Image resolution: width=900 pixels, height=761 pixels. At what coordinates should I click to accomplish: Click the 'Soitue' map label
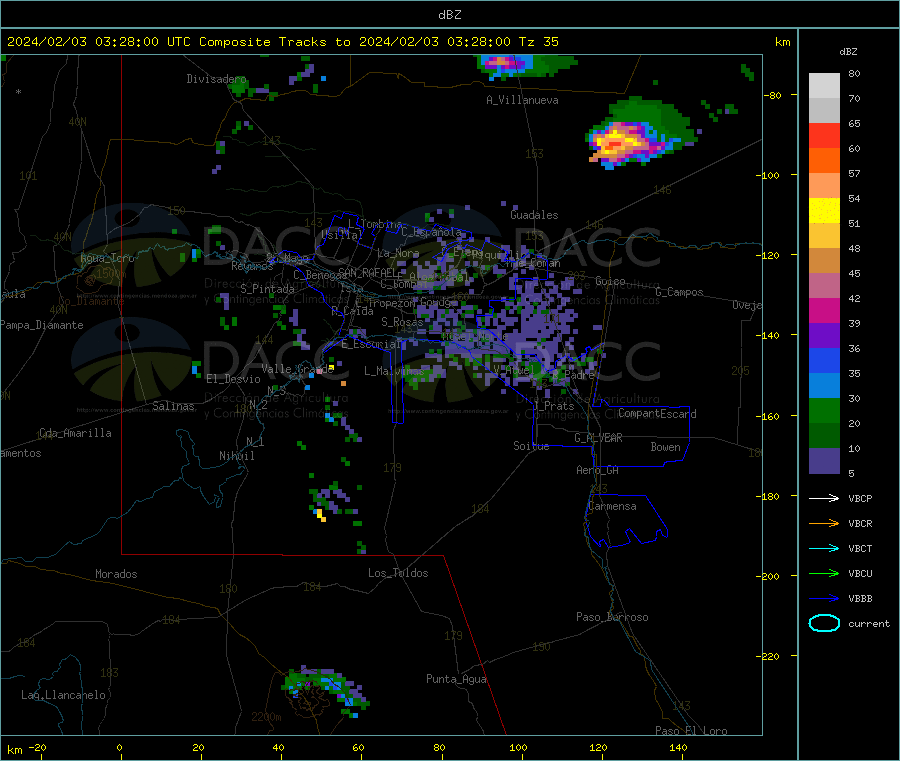click(x=531, y=446)
